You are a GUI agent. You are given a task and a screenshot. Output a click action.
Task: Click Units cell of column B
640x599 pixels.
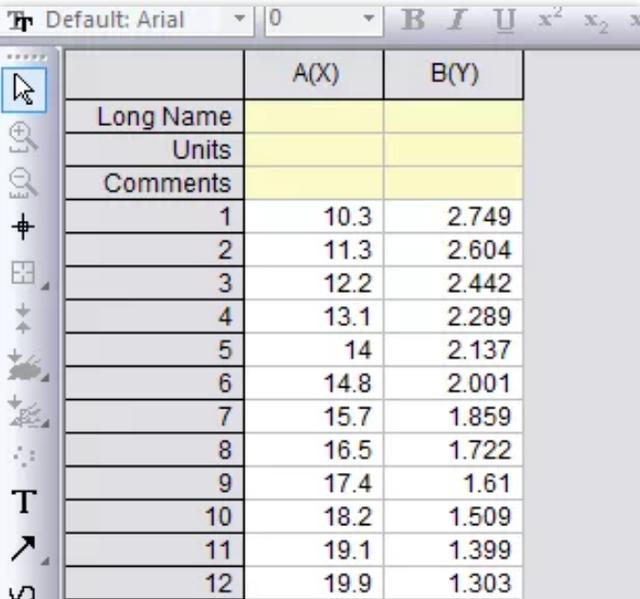click(453, 150)
